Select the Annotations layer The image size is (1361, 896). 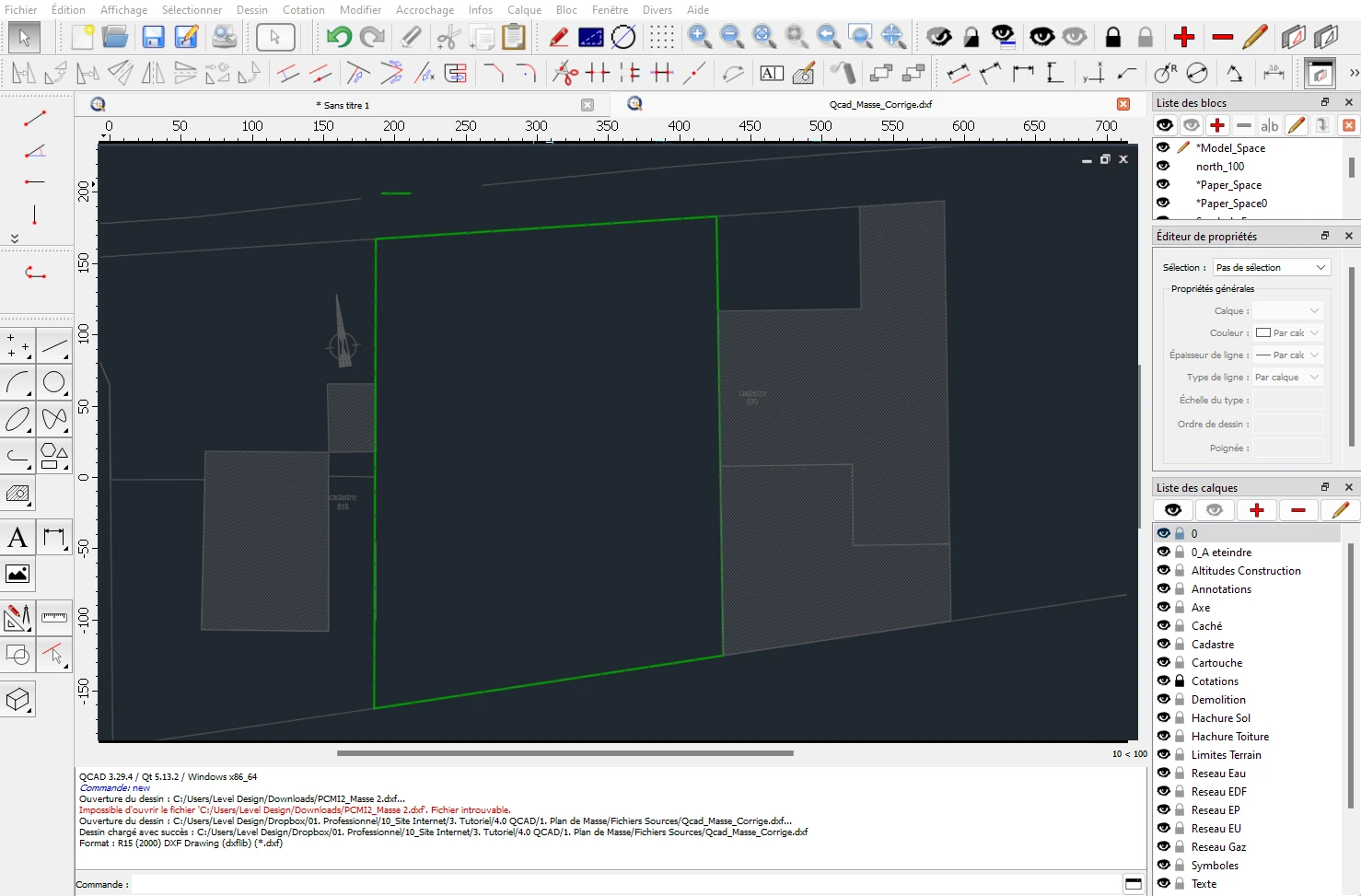[x=1221, y=588]
